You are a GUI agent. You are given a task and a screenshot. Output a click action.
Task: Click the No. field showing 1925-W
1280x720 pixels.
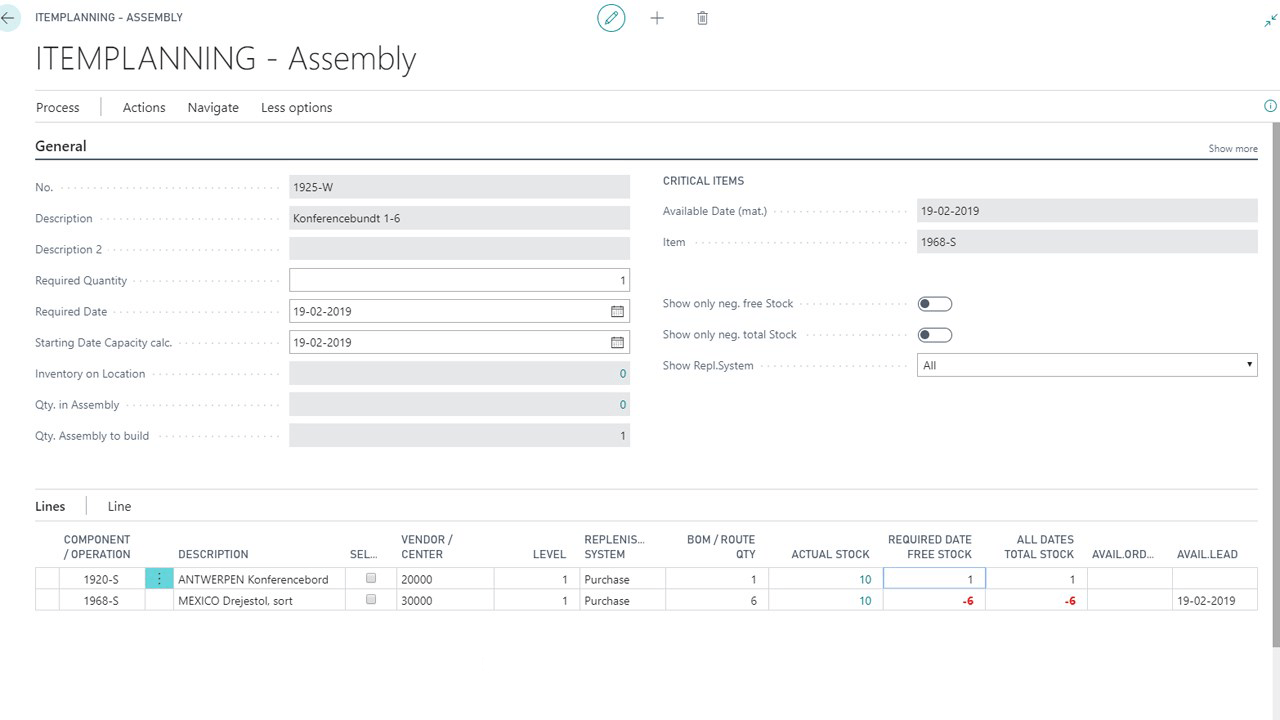point(459,187)
